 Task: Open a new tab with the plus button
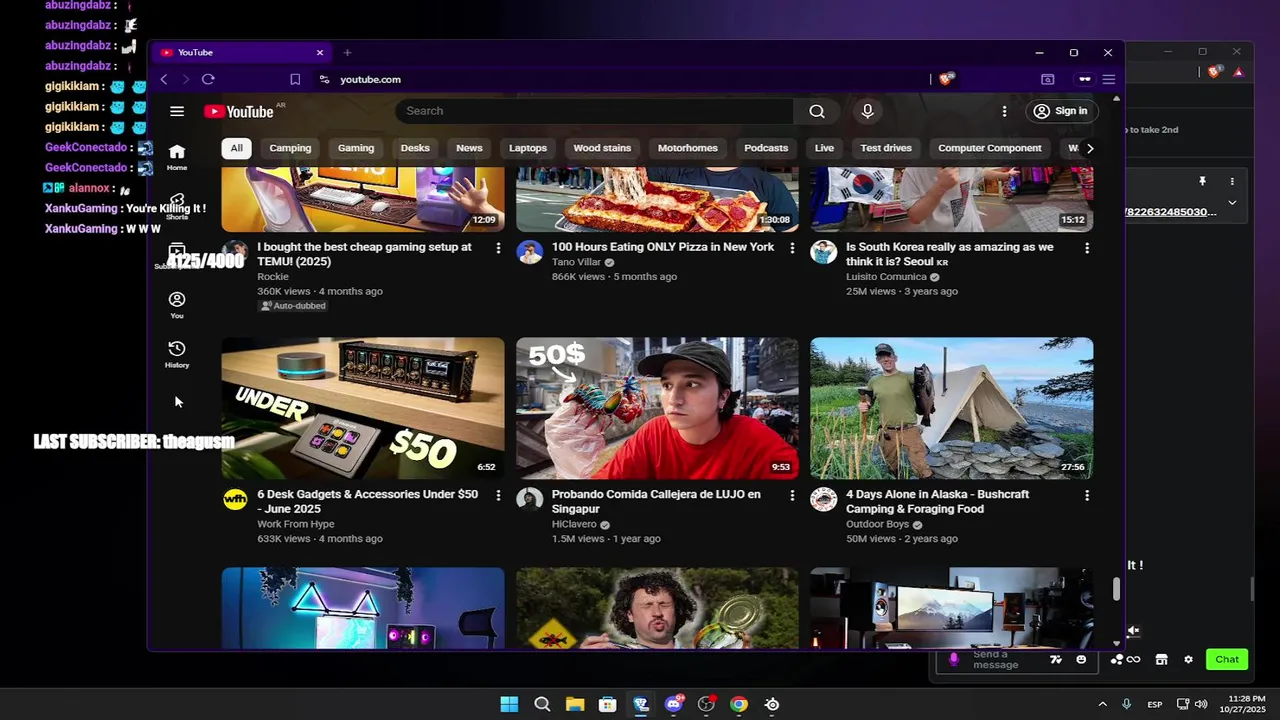point(347,52)
